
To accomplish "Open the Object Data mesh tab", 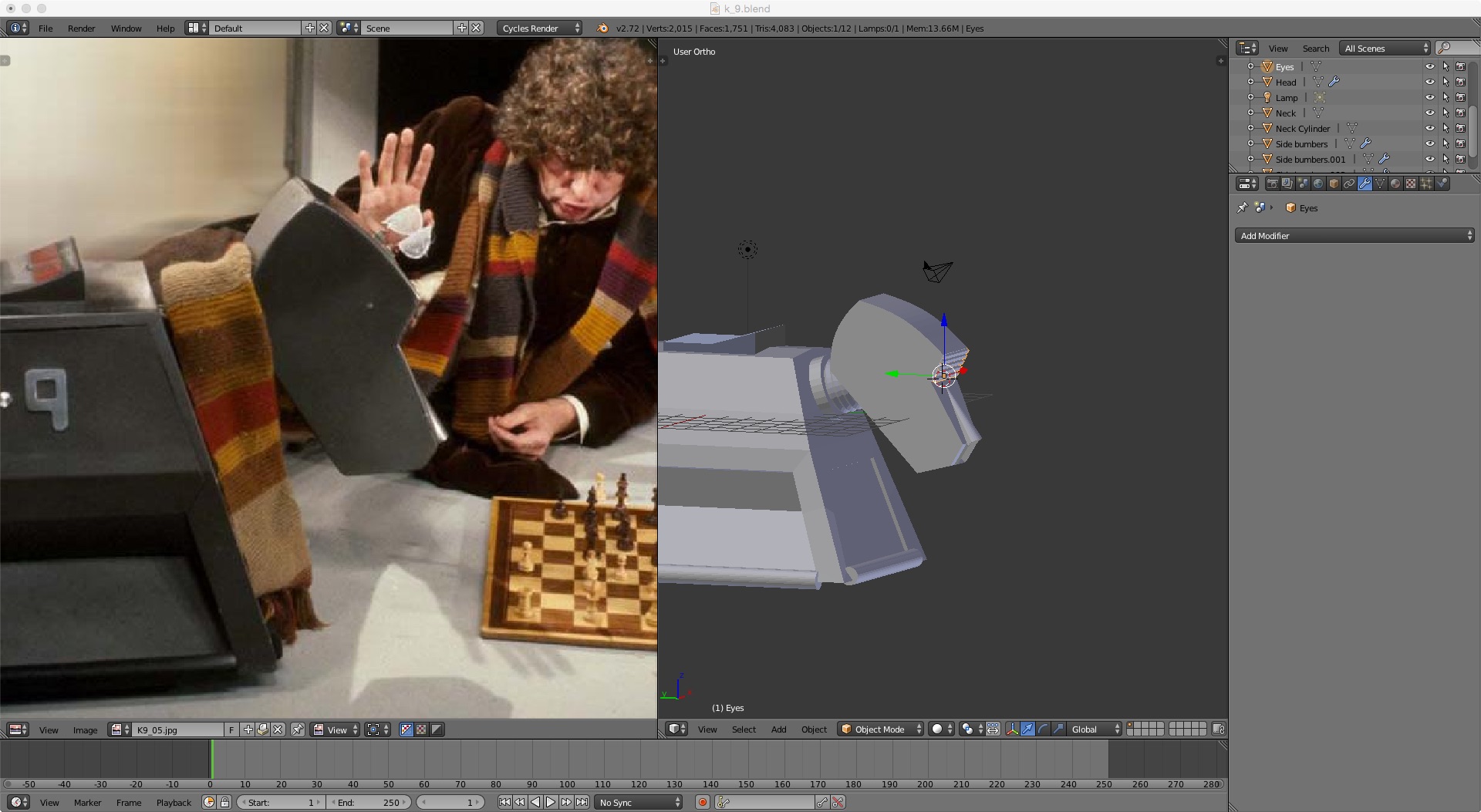I will pyautogui.click(x=1380, y=184).
